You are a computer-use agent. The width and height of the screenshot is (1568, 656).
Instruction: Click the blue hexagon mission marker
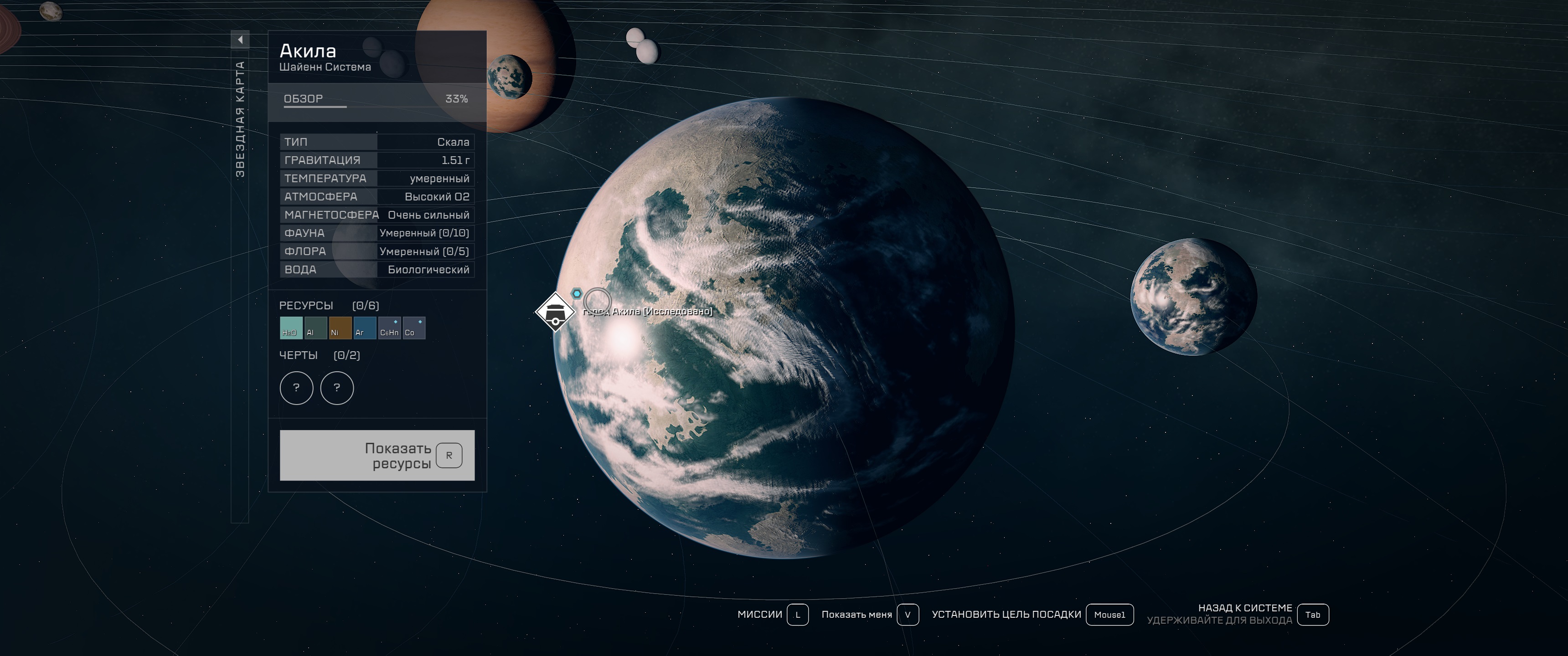[x=577, y=293]
